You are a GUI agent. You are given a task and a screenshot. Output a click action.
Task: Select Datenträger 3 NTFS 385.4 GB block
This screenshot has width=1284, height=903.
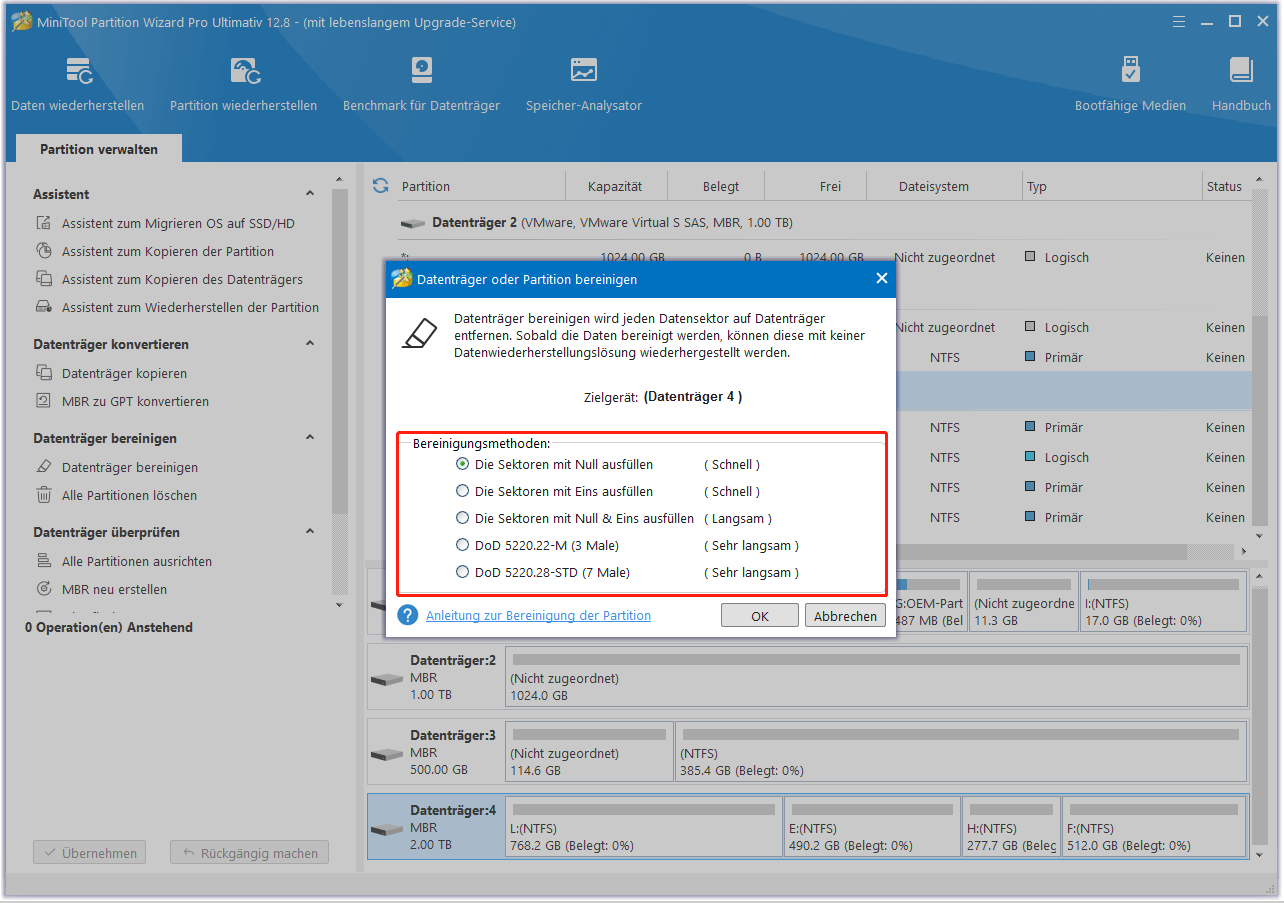[961, 751]
